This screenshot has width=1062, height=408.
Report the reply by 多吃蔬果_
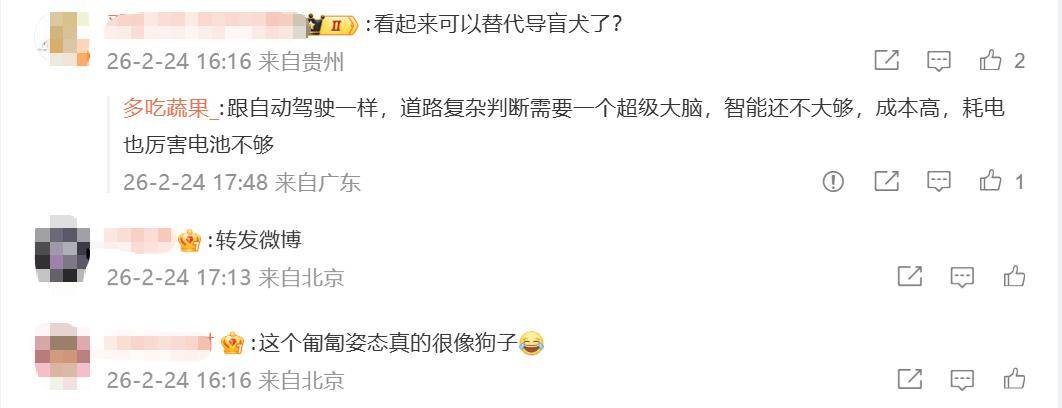click(x=833, y=181)
